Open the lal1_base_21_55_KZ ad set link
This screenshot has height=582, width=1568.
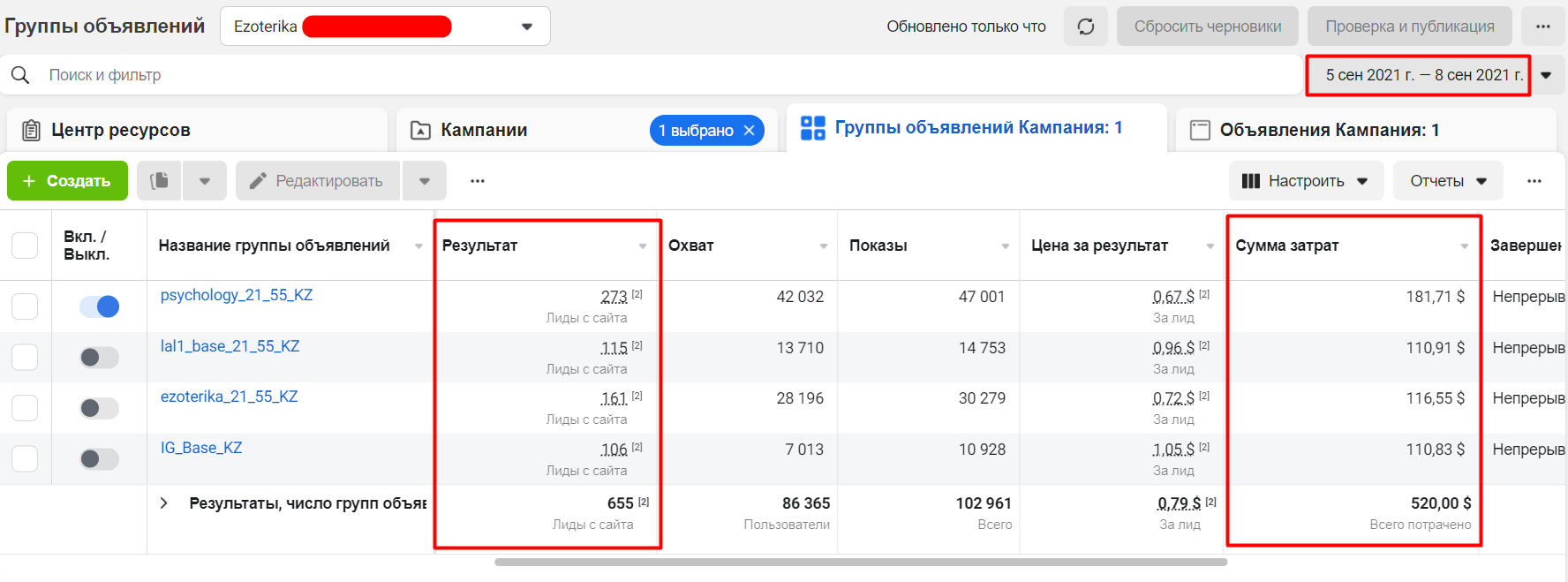[230, 346]
